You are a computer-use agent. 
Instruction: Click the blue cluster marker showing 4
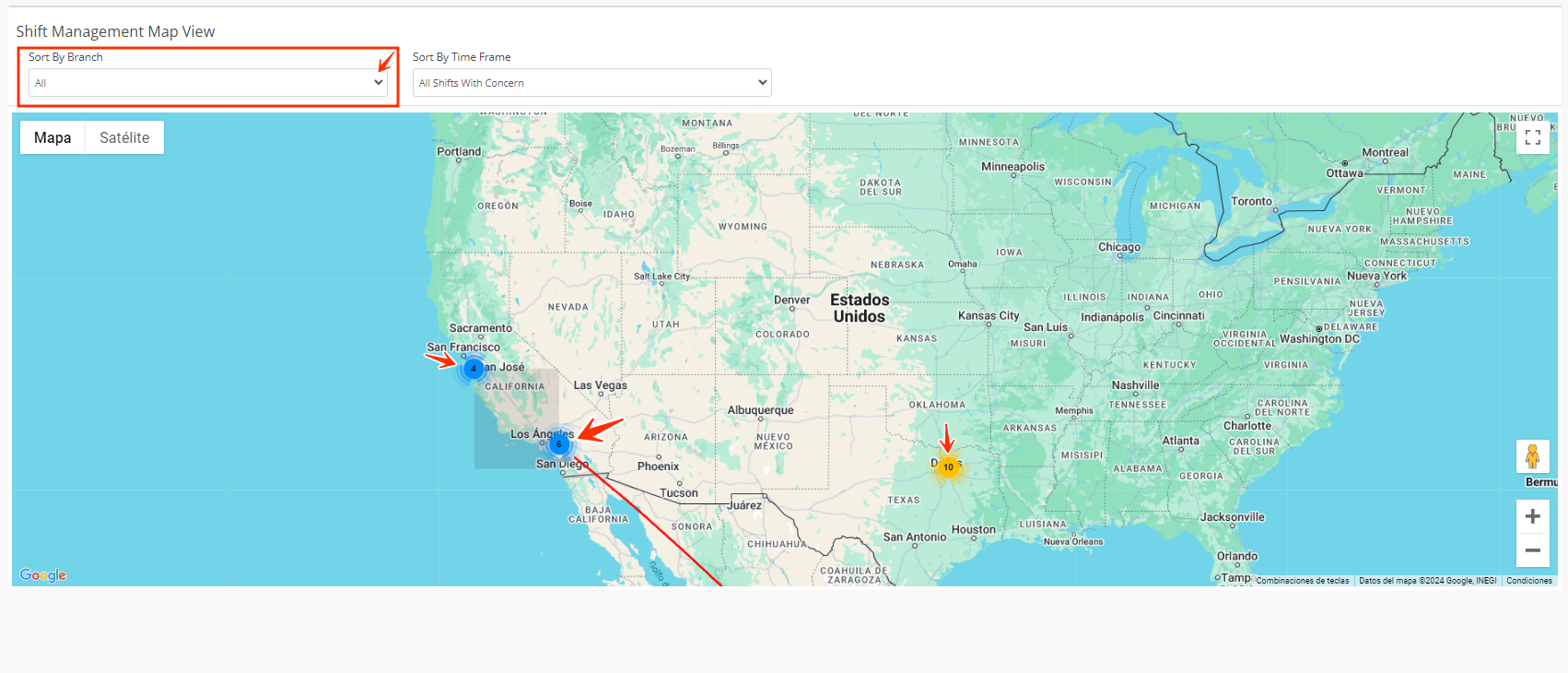pyautogui.click(x=474, y=369)
